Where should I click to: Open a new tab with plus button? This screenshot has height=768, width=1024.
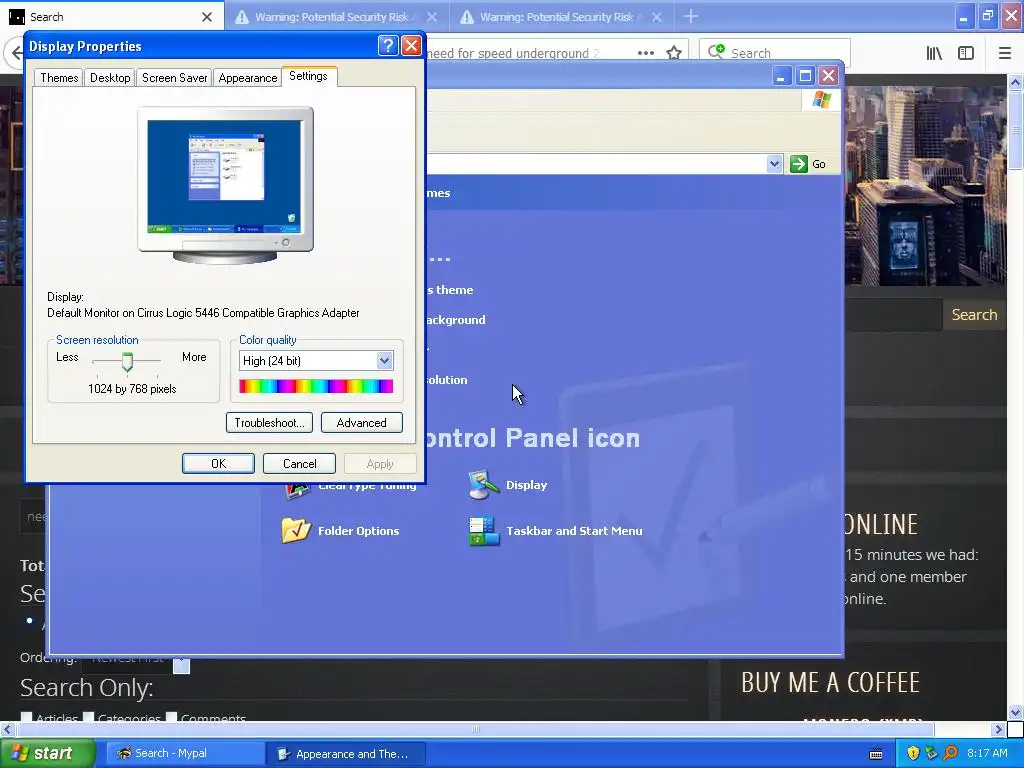690,16
